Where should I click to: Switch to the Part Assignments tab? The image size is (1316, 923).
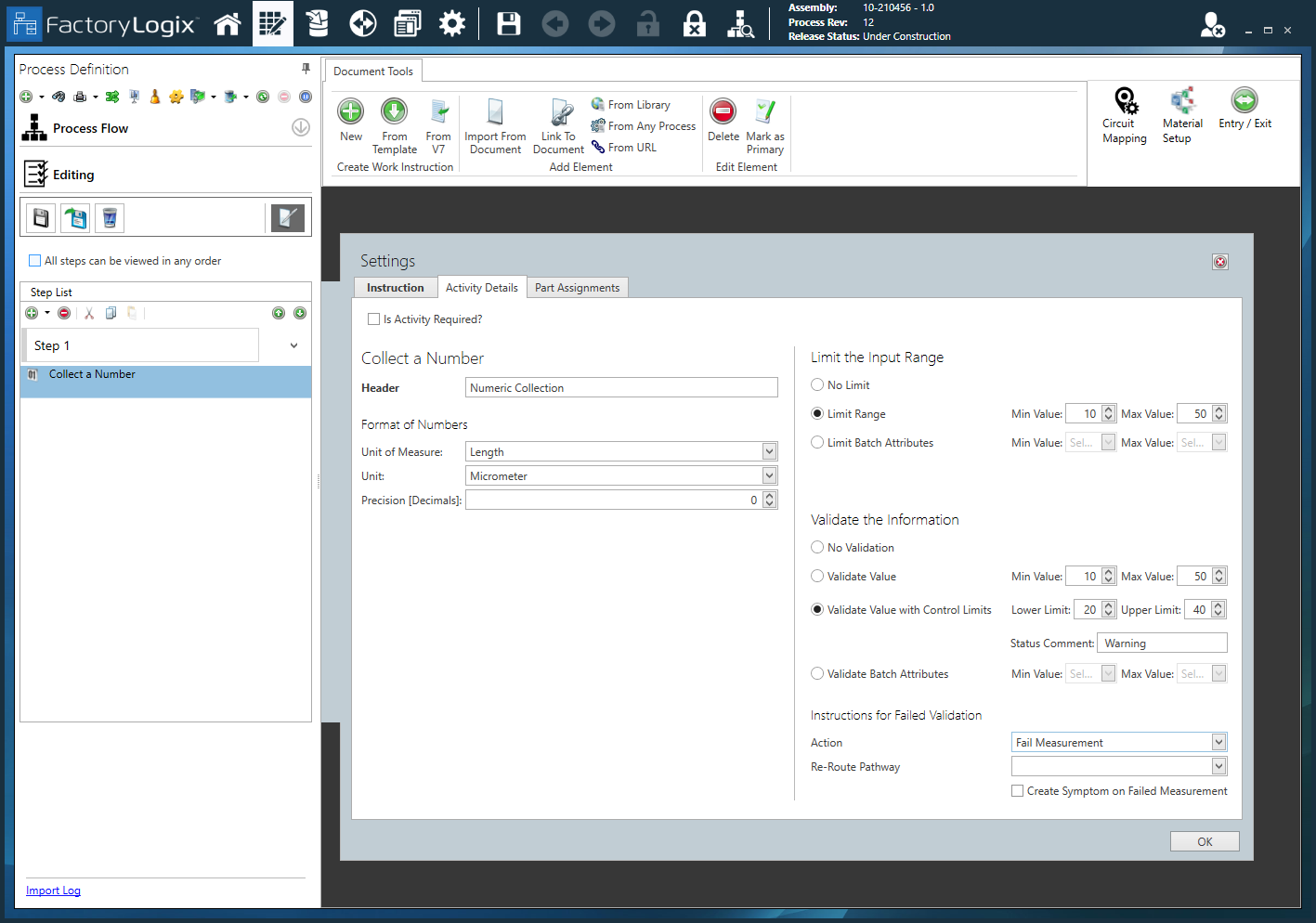click(577, 287)
